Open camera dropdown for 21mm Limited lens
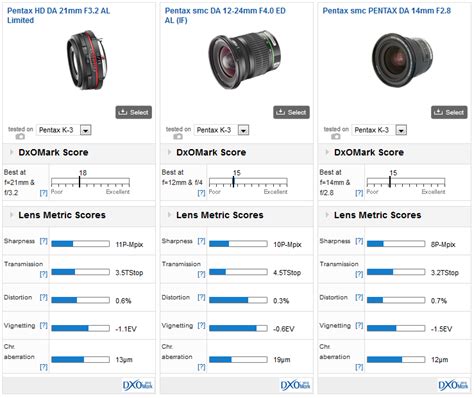The height and width of the screenshot is (398, 474). click(86, 130)
